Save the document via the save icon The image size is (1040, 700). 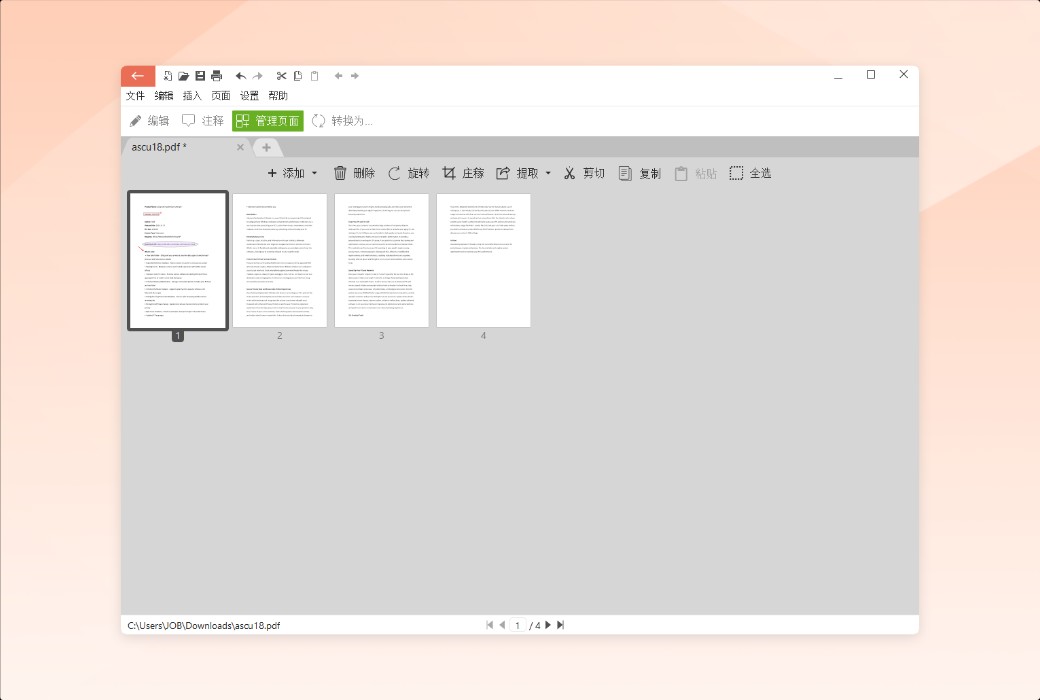(200, 75)
